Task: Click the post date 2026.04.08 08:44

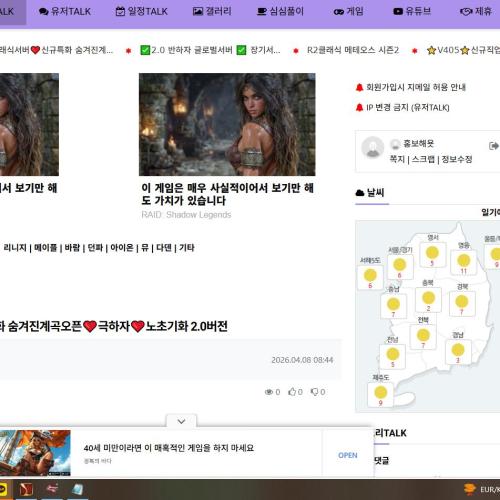Action: [x=302, y=360]
